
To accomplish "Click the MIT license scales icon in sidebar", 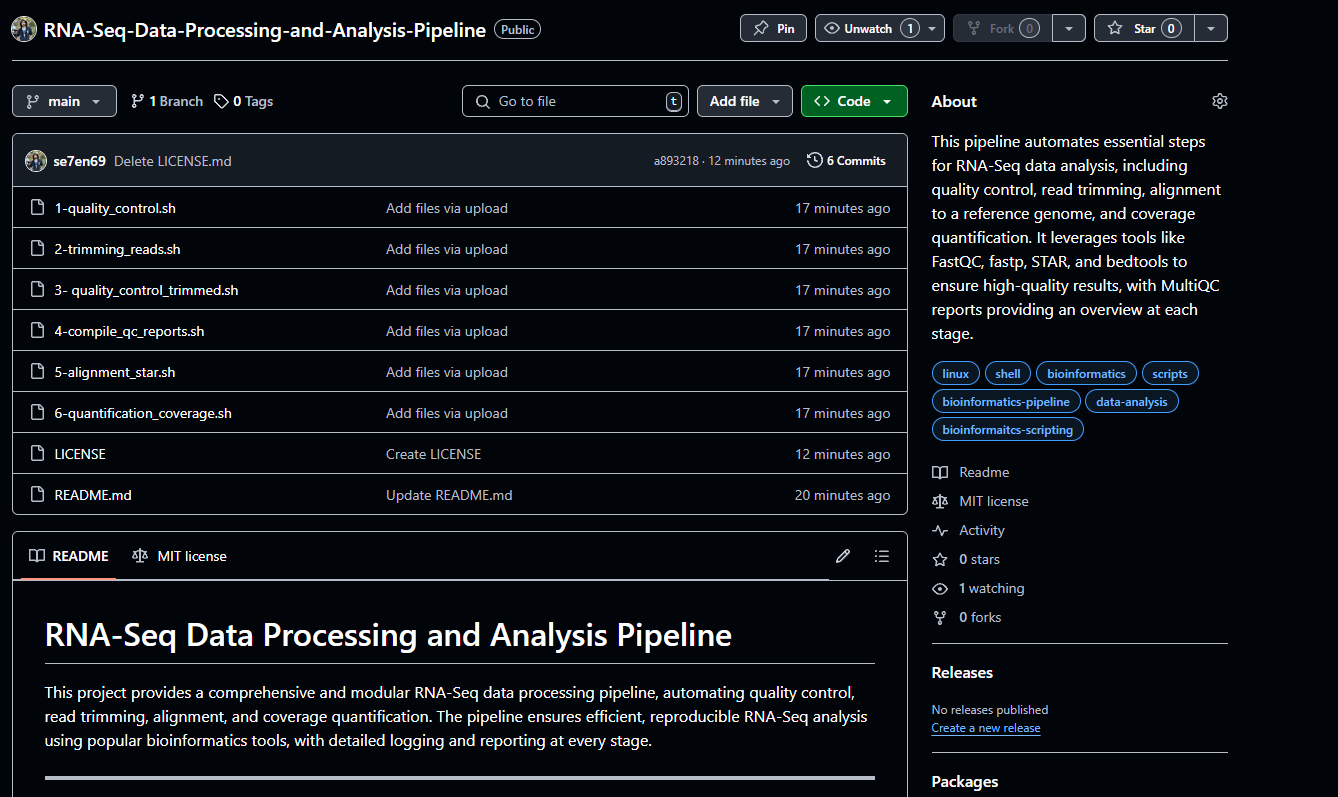I will coord(939,501).
